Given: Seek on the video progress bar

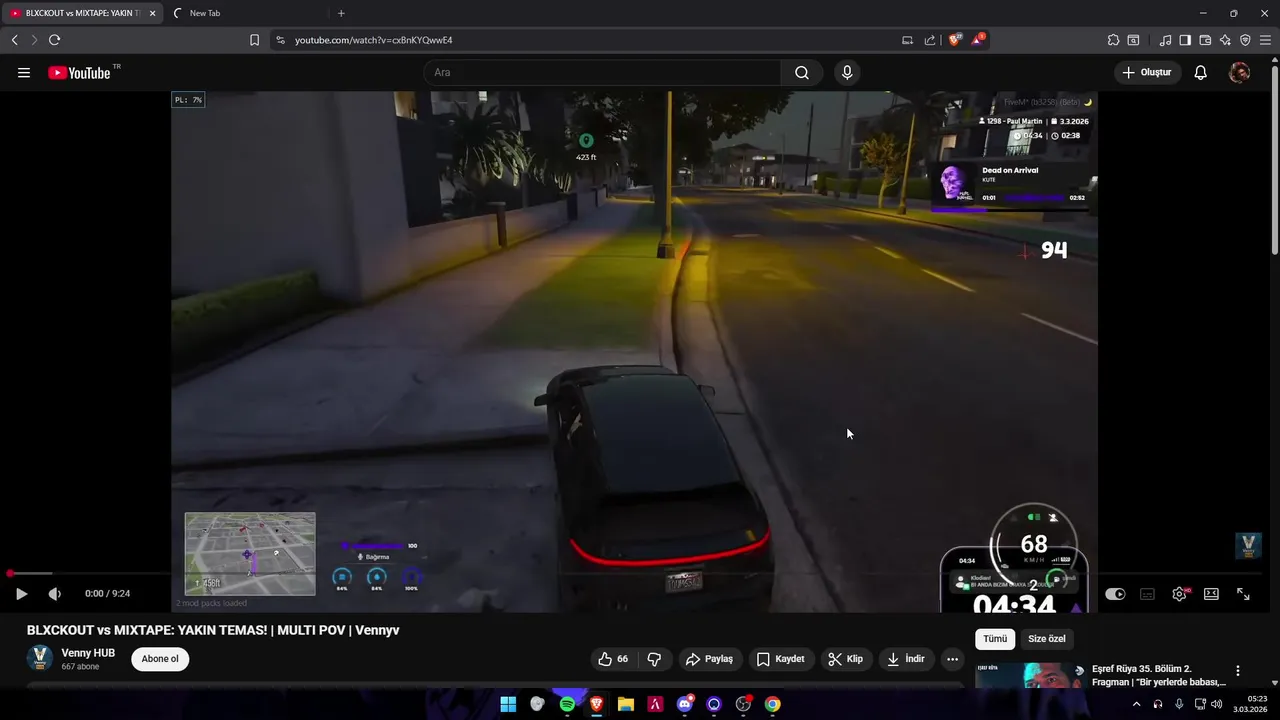Looking at the screenshot, I should (x=636, y=574).
